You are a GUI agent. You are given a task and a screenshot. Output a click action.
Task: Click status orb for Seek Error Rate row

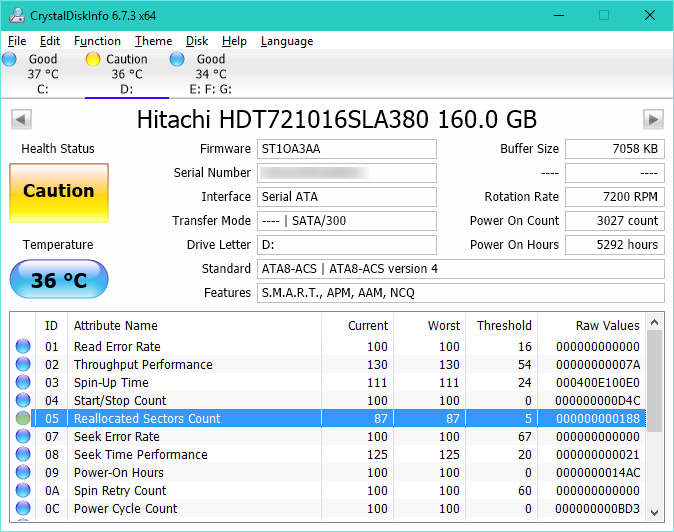[x=23, y=436]
